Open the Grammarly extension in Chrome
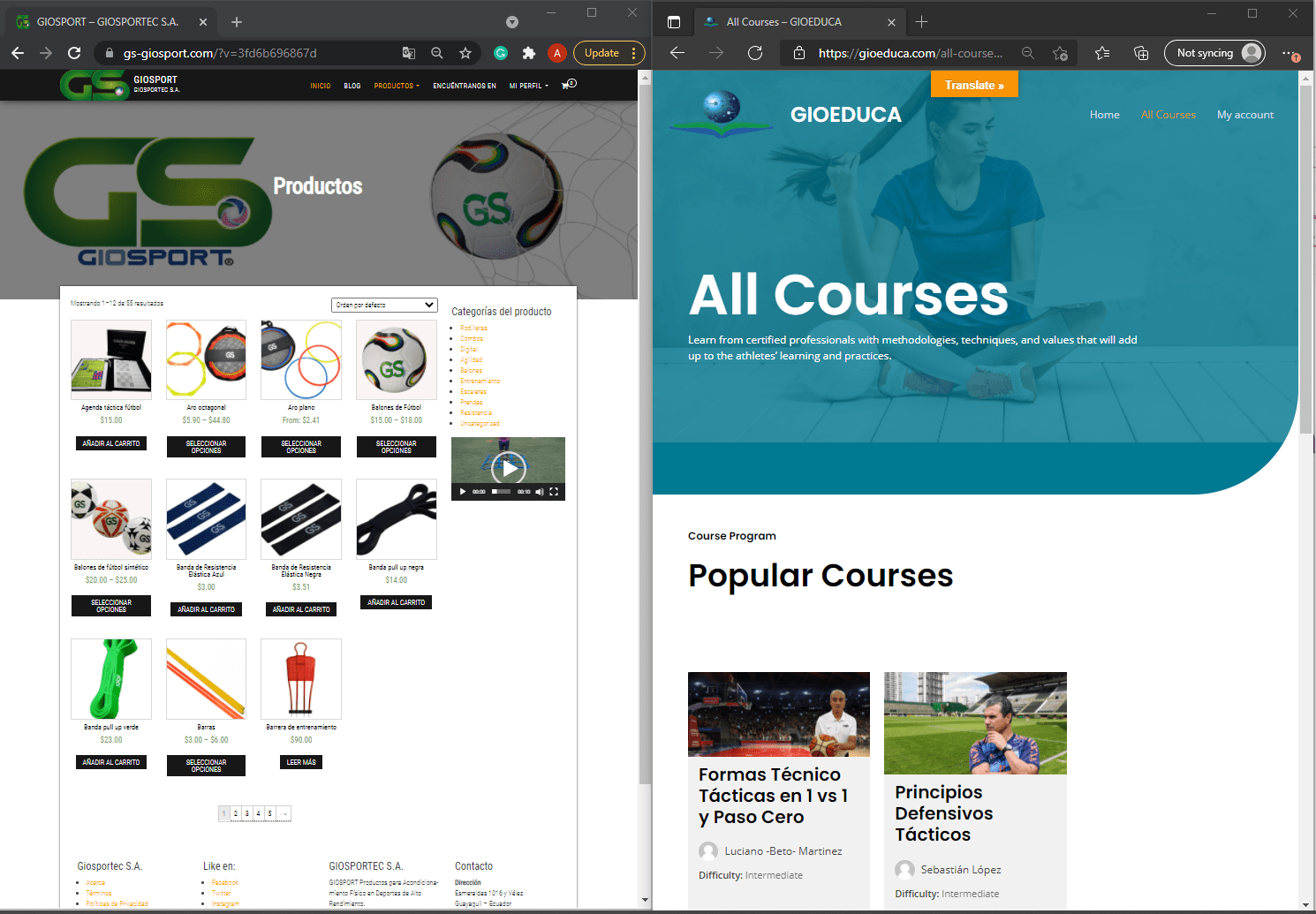Image resolution: width=1316 pixels, height=914 pixels. click(501, 53)
